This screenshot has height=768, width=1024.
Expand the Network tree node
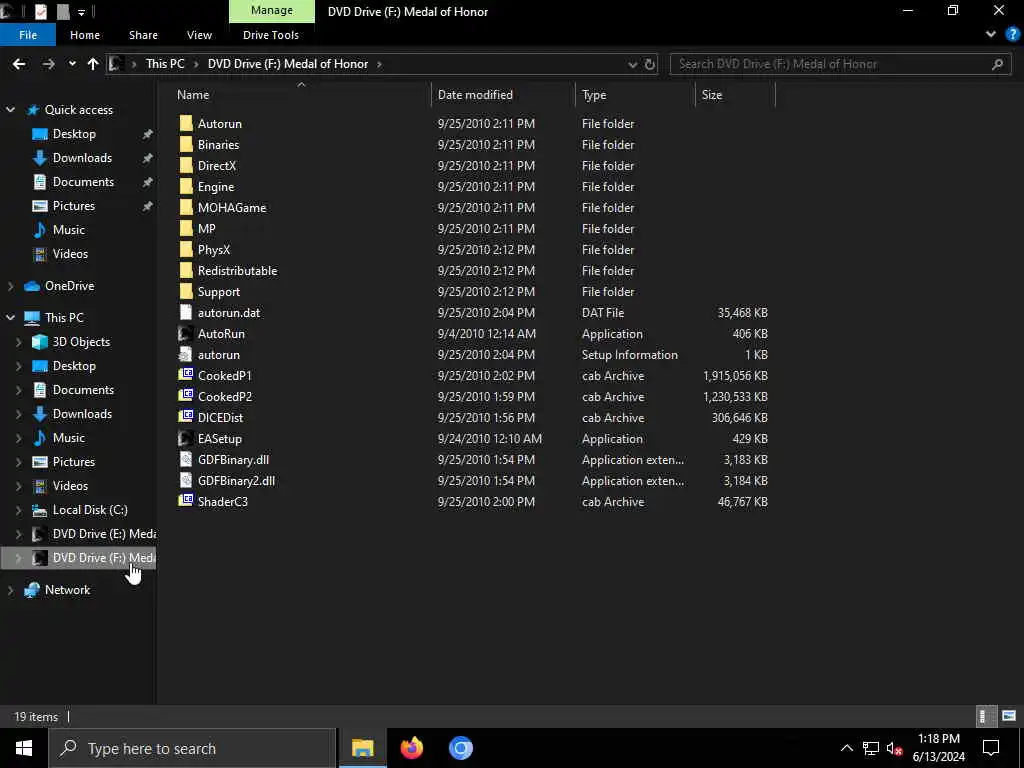pyautogui.click(x=10, y=590)
